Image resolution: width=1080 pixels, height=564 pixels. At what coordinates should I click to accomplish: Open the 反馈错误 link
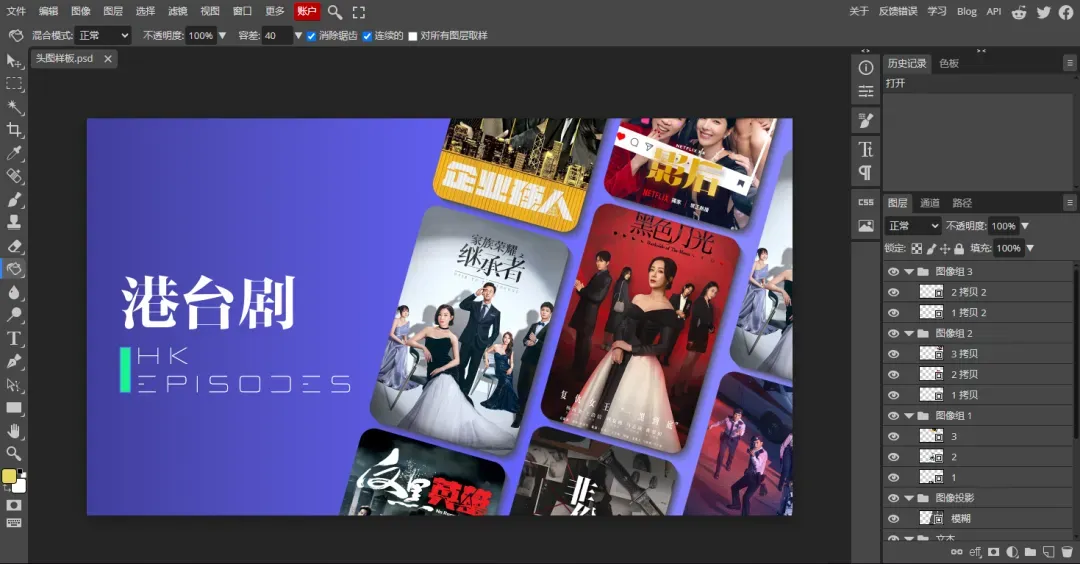coord(898,11)
